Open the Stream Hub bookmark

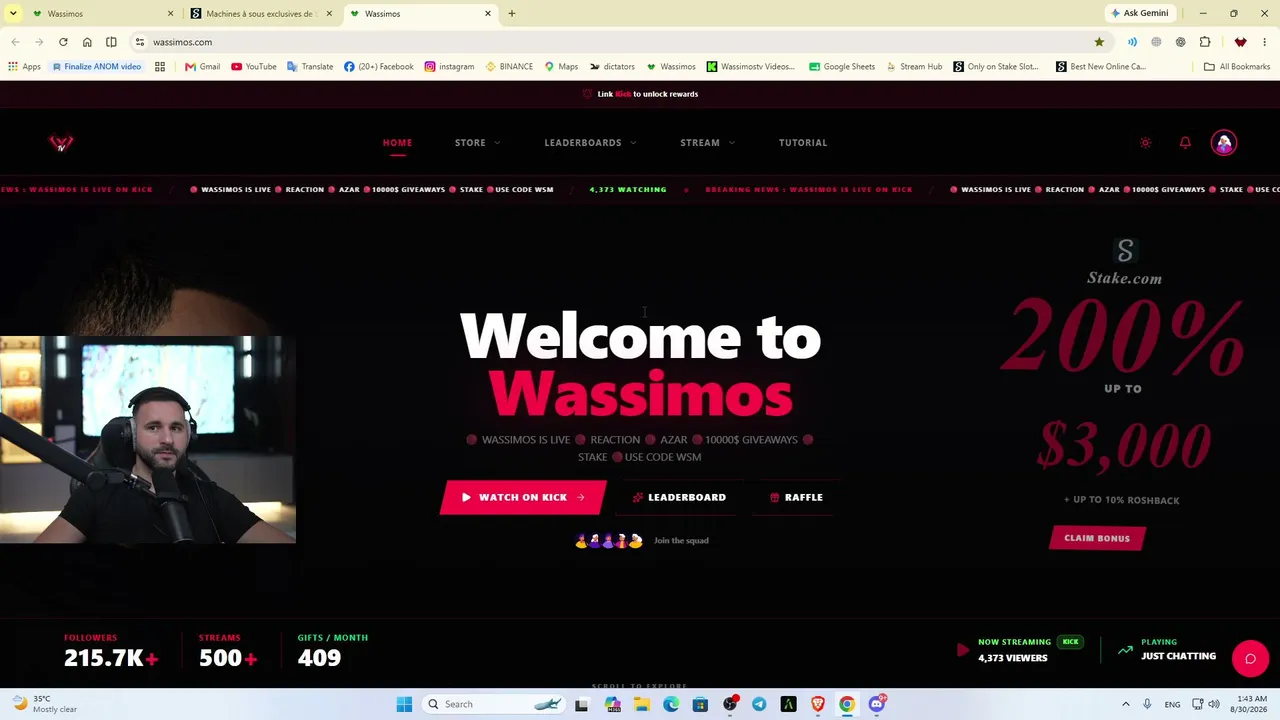tap(914, 67)
